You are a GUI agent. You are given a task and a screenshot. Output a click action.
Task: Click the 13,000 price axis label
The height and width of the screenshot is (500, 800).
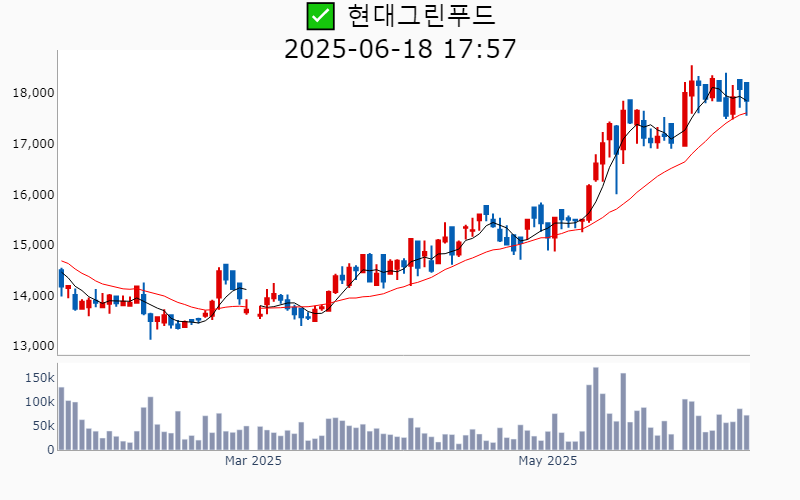pyautogui.click(x=34, y=346)
